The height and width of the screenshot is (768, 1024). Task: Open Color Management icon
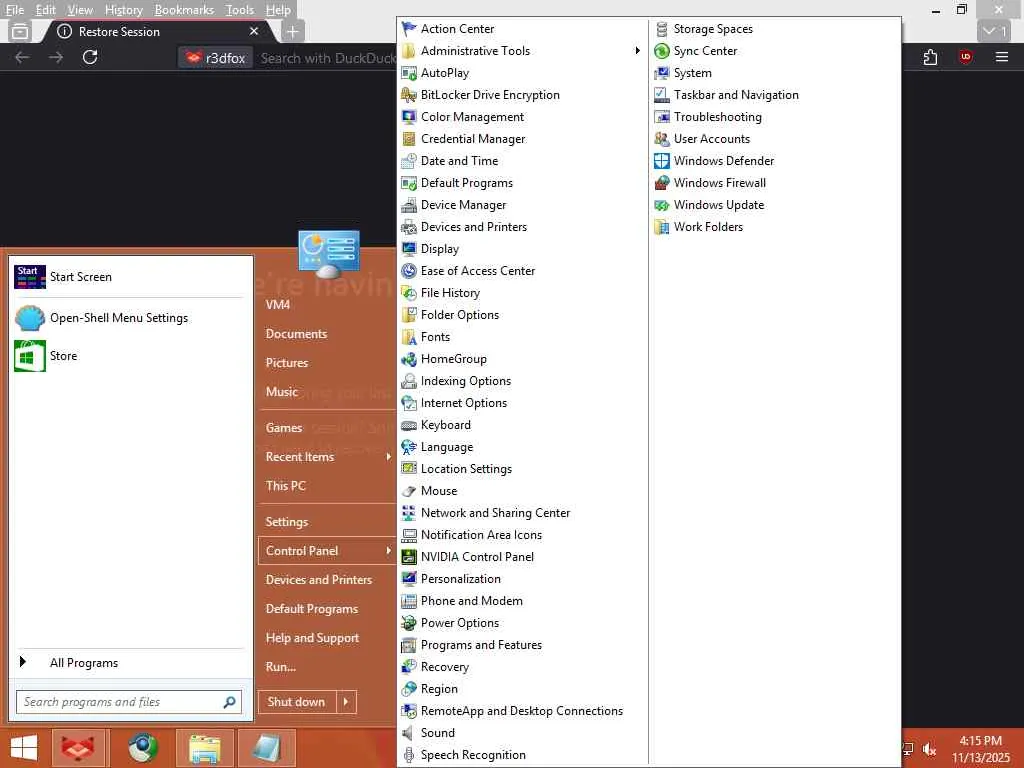[x=409, y=117]
